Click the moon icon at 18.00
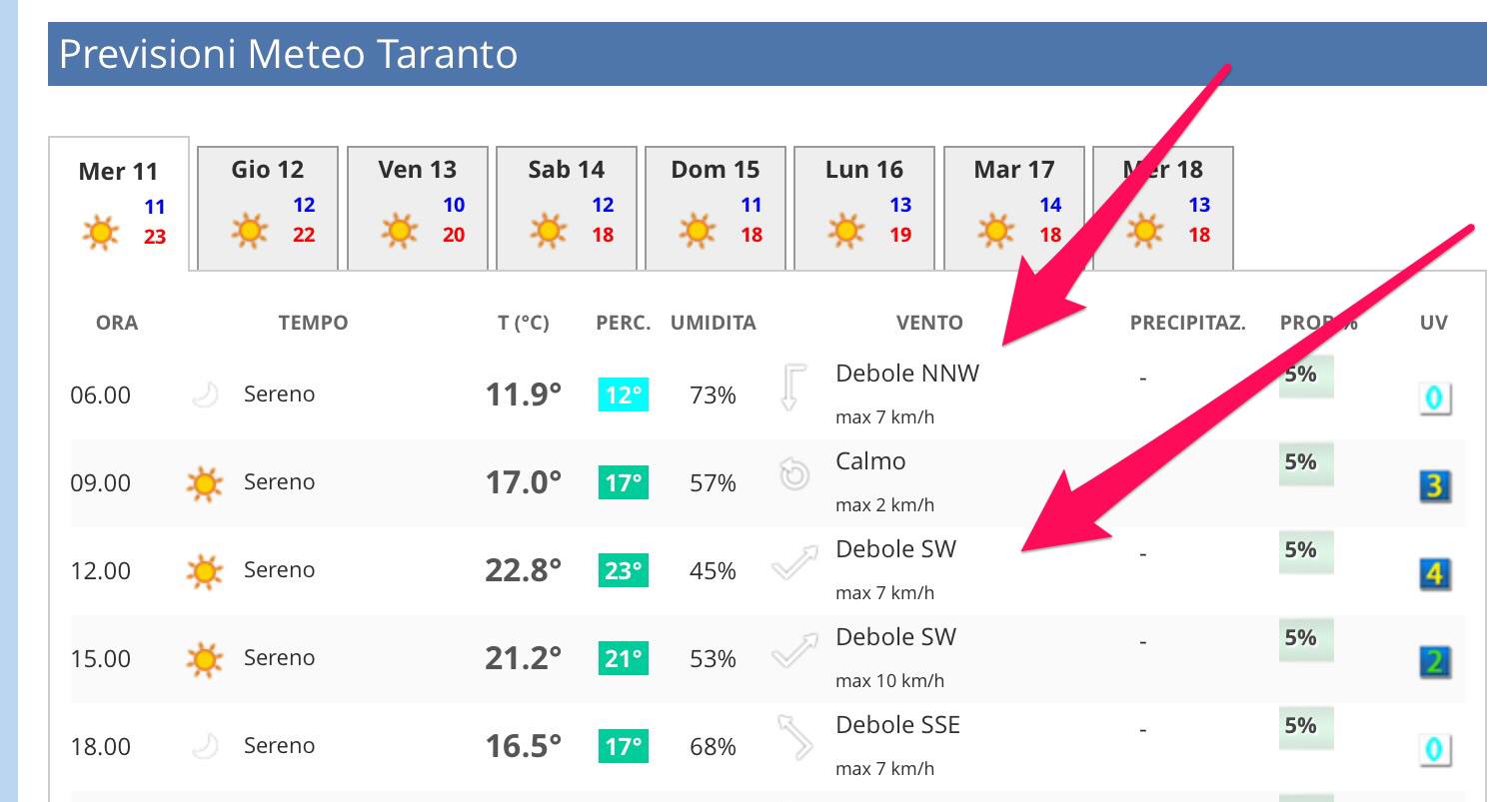 205,746
